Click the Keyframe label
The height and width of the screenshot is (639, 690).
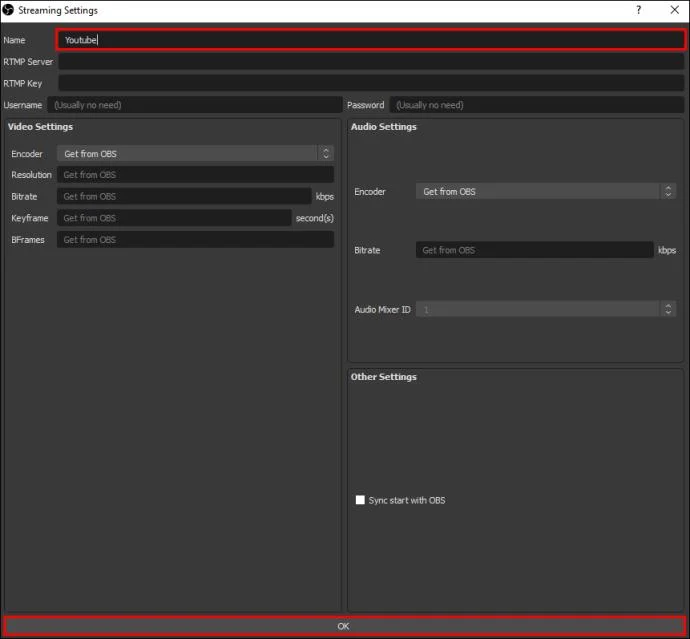point(29,218)
